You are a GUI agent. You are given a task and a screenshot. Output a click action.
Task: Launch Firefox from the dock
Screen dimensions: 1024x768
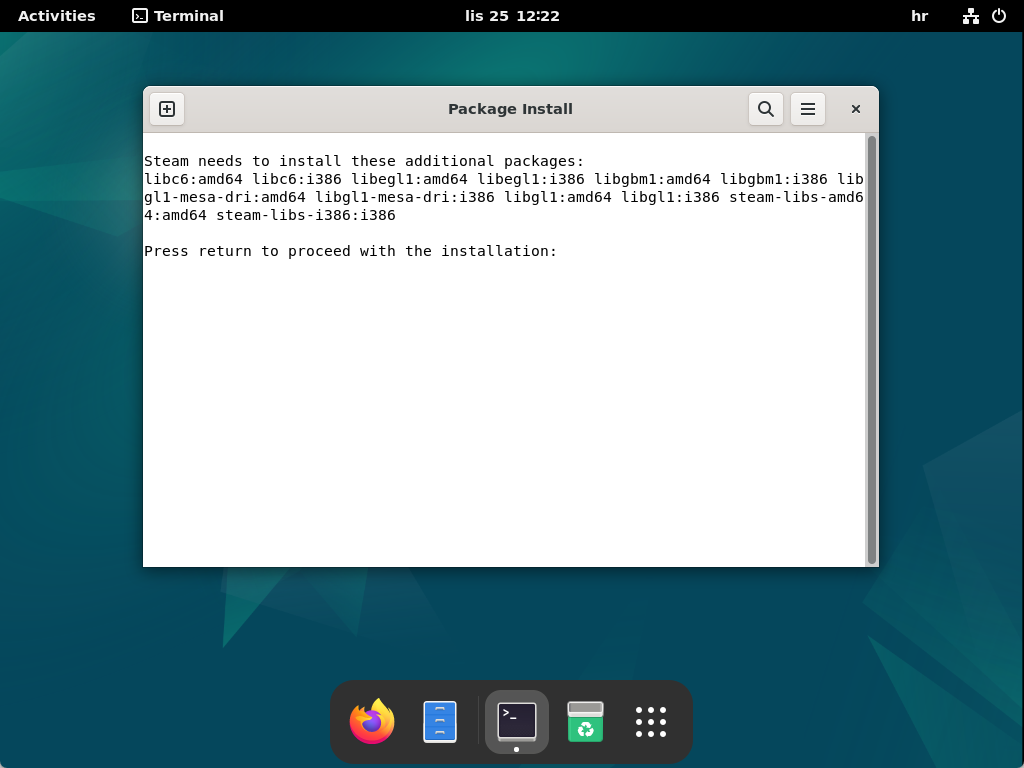point(371,721)
